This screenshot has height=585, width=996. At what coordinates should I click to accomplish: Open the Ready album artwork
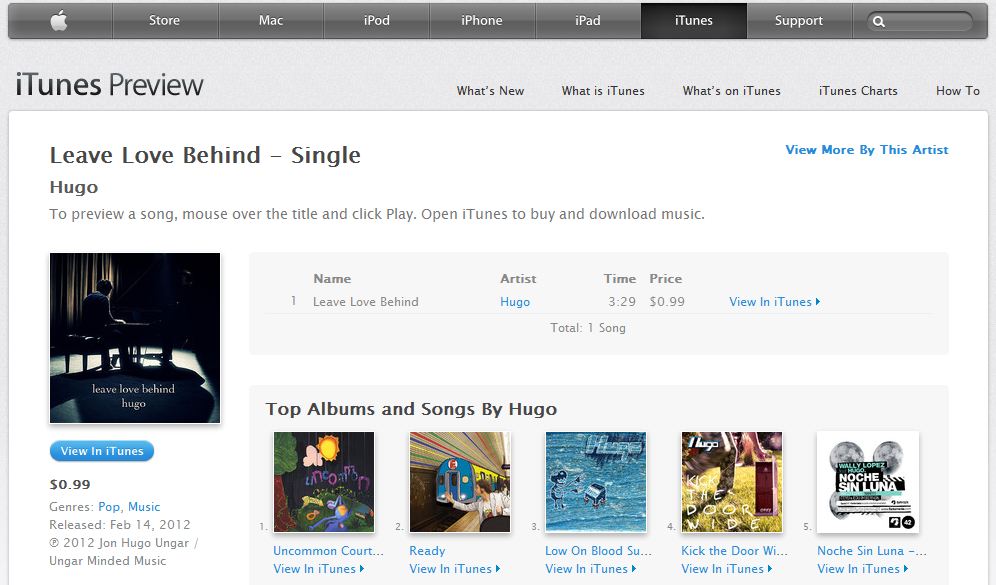[460, 482]
